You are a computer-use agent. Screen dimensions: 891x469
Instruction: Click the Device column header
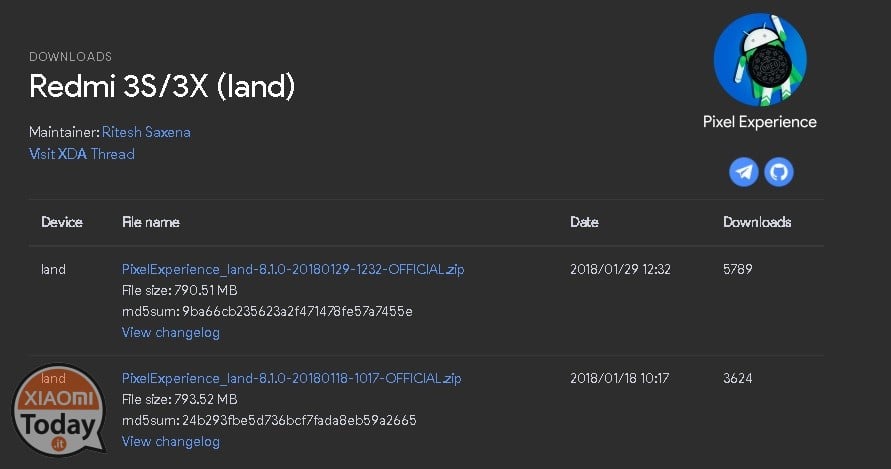[62, 222]
